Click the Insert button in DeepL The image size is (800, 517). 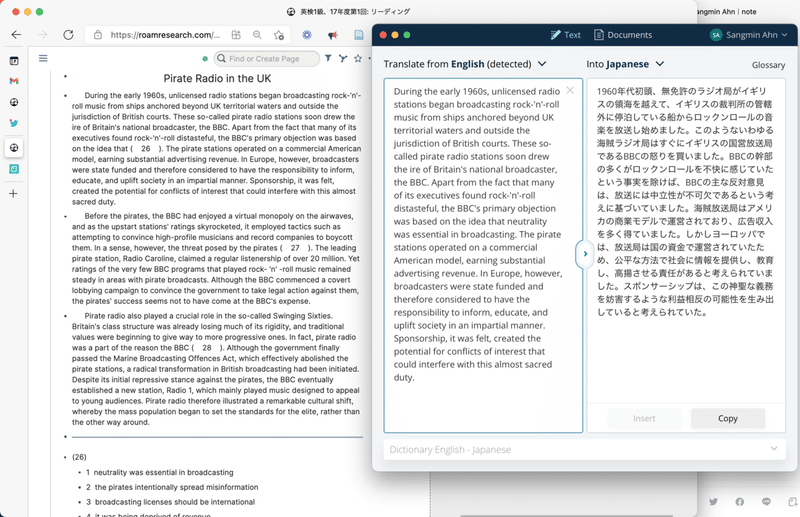[x=644, y=418]
